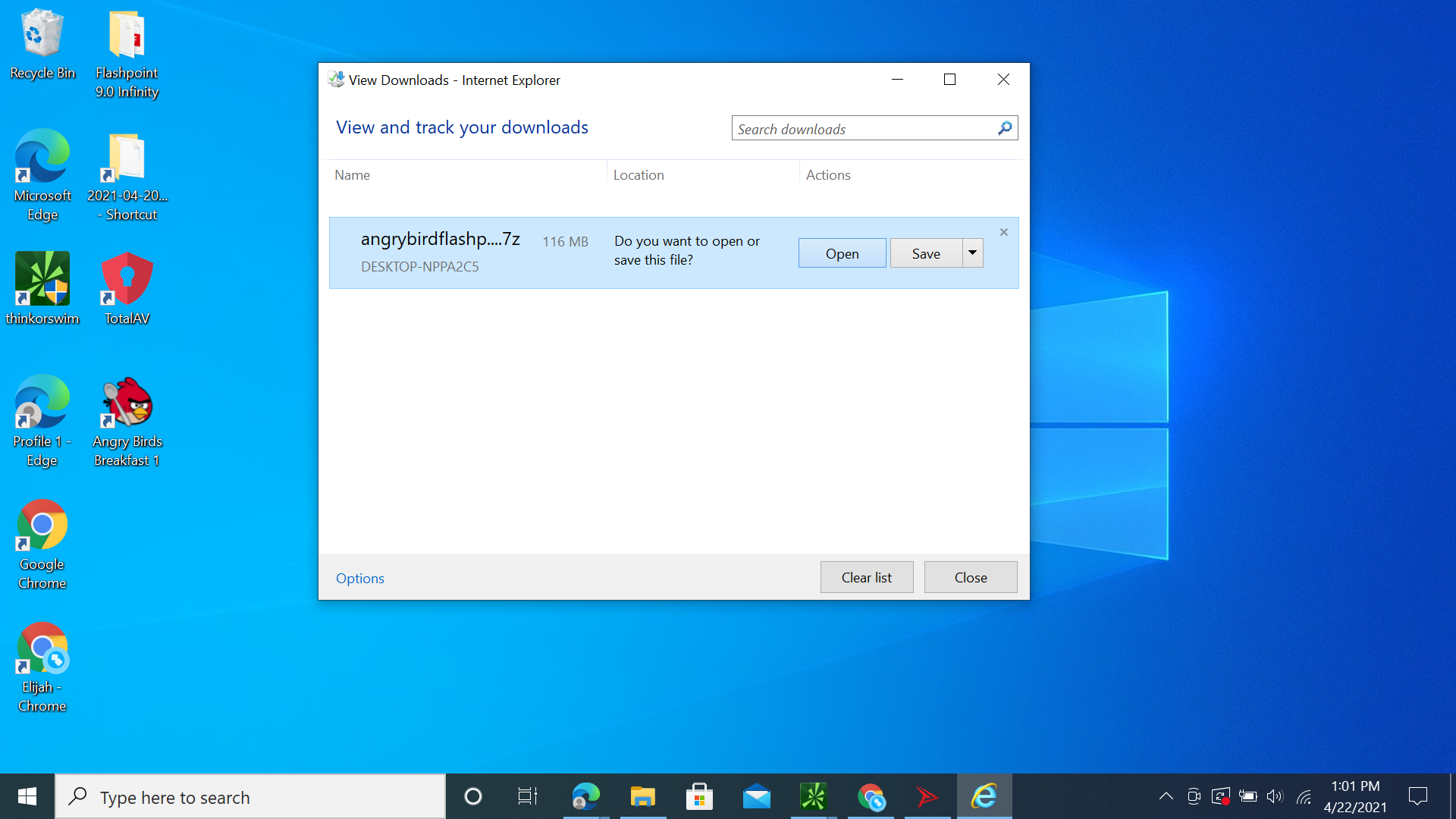Click the Clear list button

[x=866, y=577]
